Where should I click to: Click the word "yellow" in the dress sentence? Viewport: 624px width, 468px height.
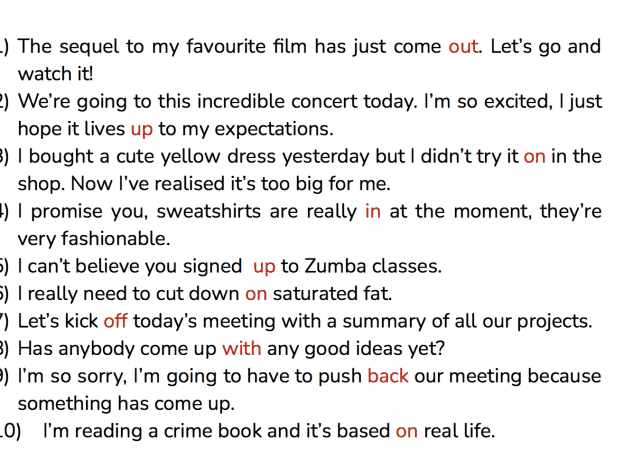190,157
